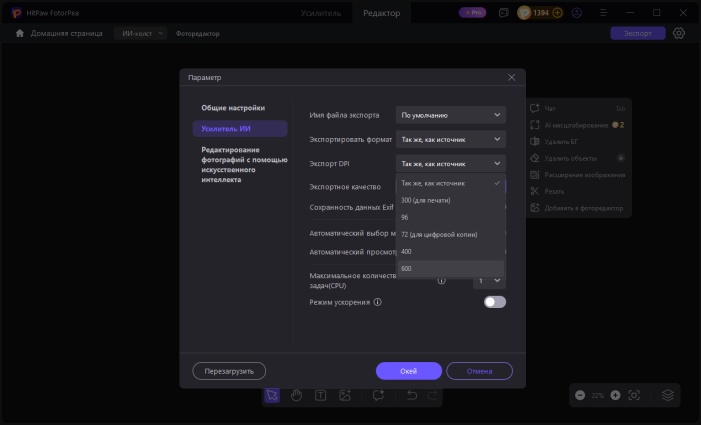Image resolution: width=701 pixels, height=425 pixels.
Task: Choose the 400 DPI option
Action: (451, 251)
